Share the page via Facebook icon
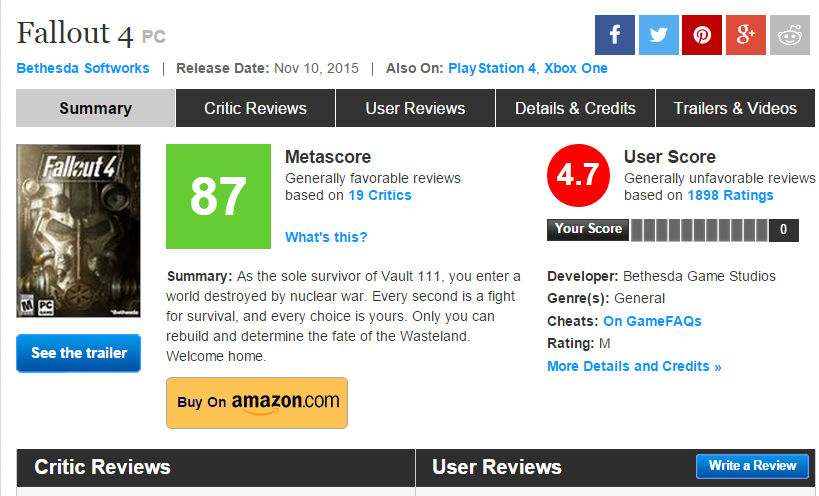Image resolution: width=819 pixels, height=496 pixels. pyautogui.click(x=615, y=35)
